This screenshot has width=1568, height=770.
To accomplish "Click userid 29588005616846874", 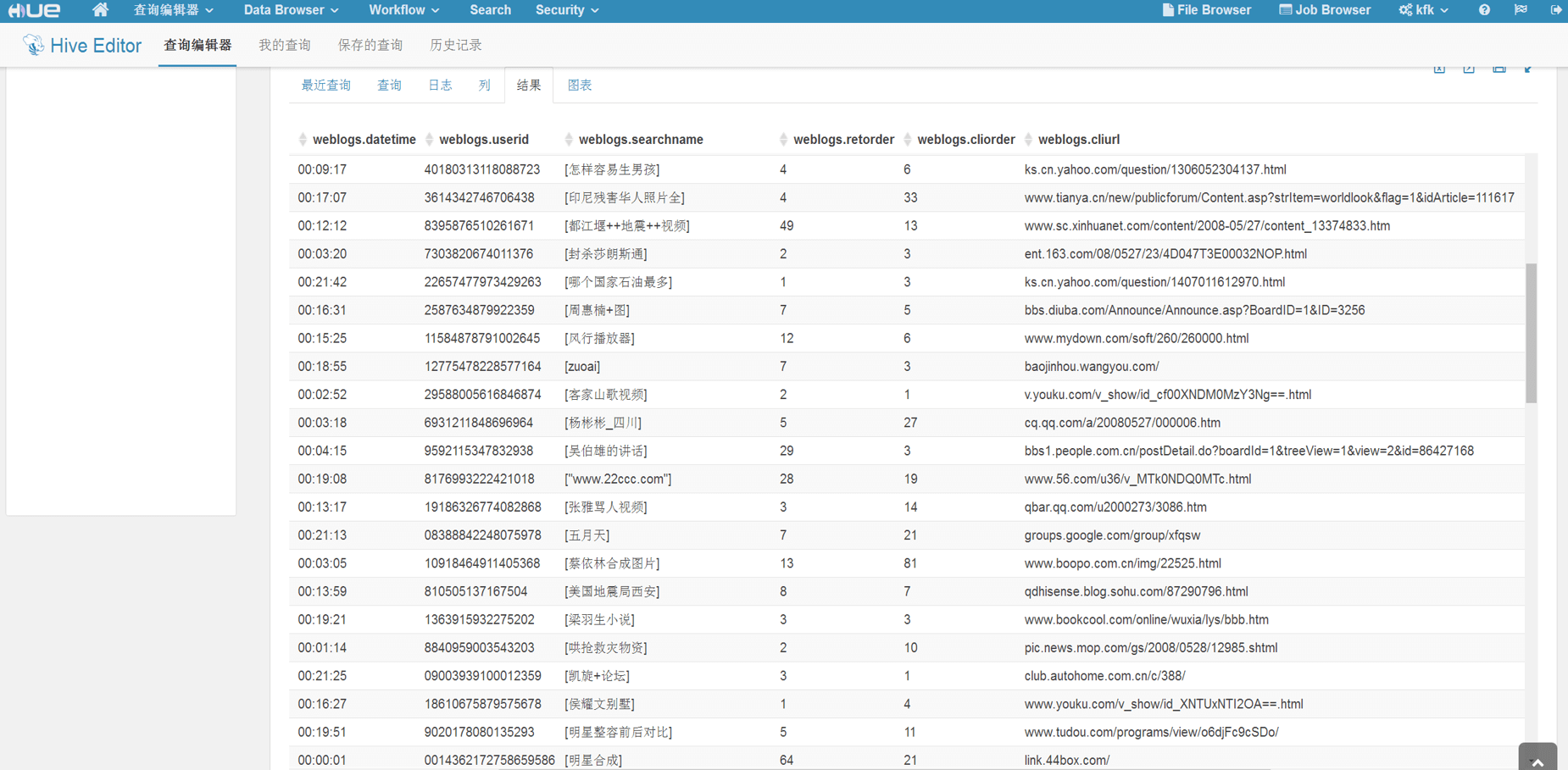I will click(483, 395).
